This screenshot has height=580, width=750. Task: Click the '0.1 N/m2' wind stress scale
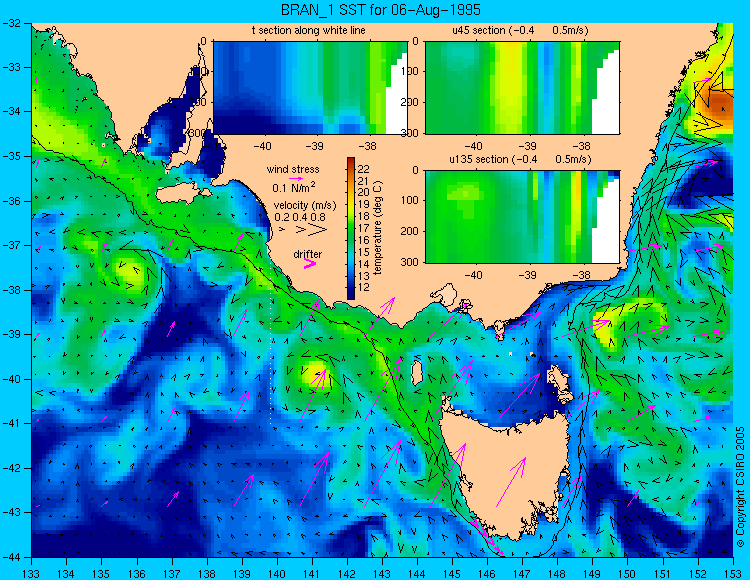point(294,187)
